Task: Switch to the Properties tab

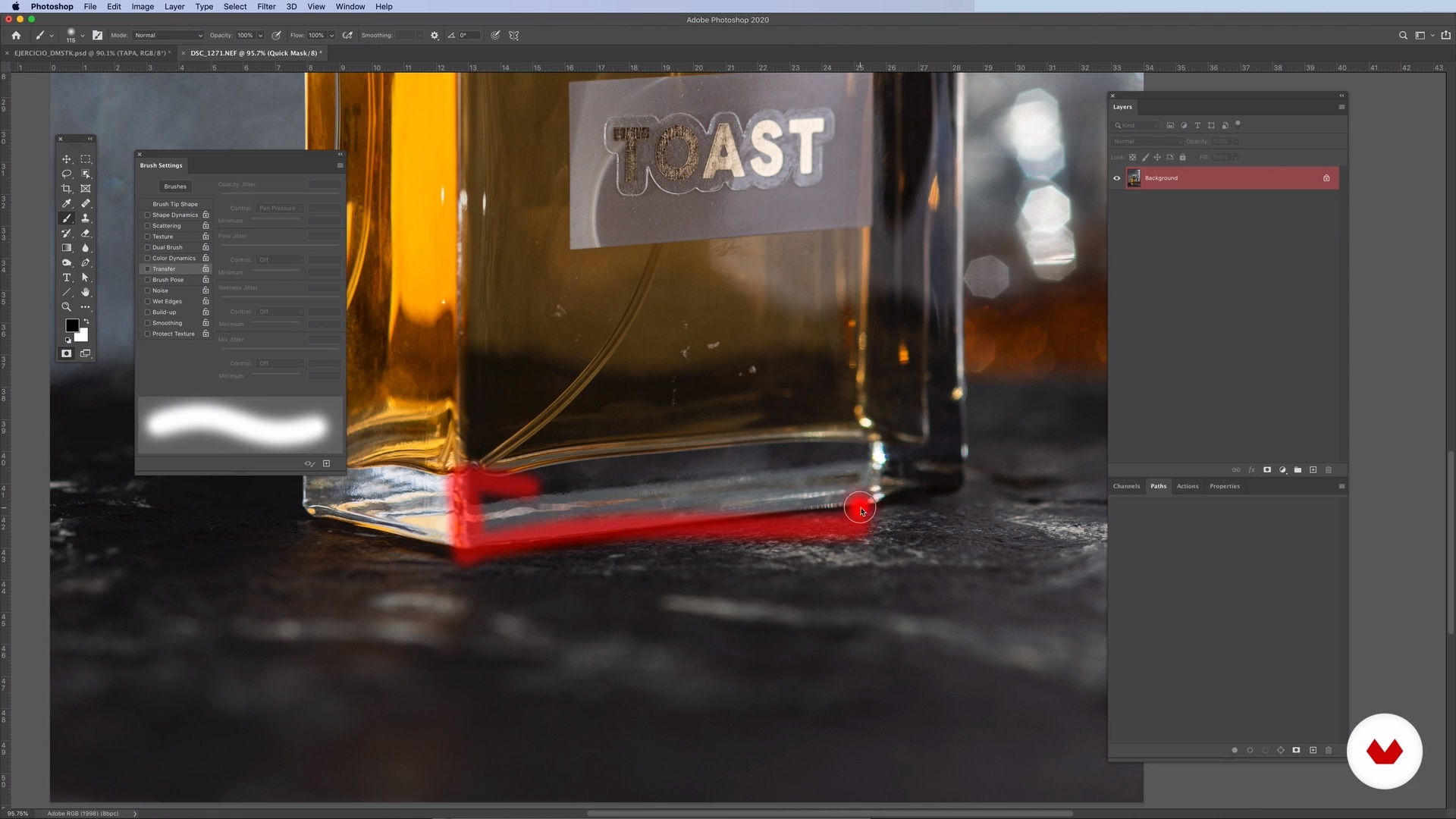Action: tap(1225, 487)
